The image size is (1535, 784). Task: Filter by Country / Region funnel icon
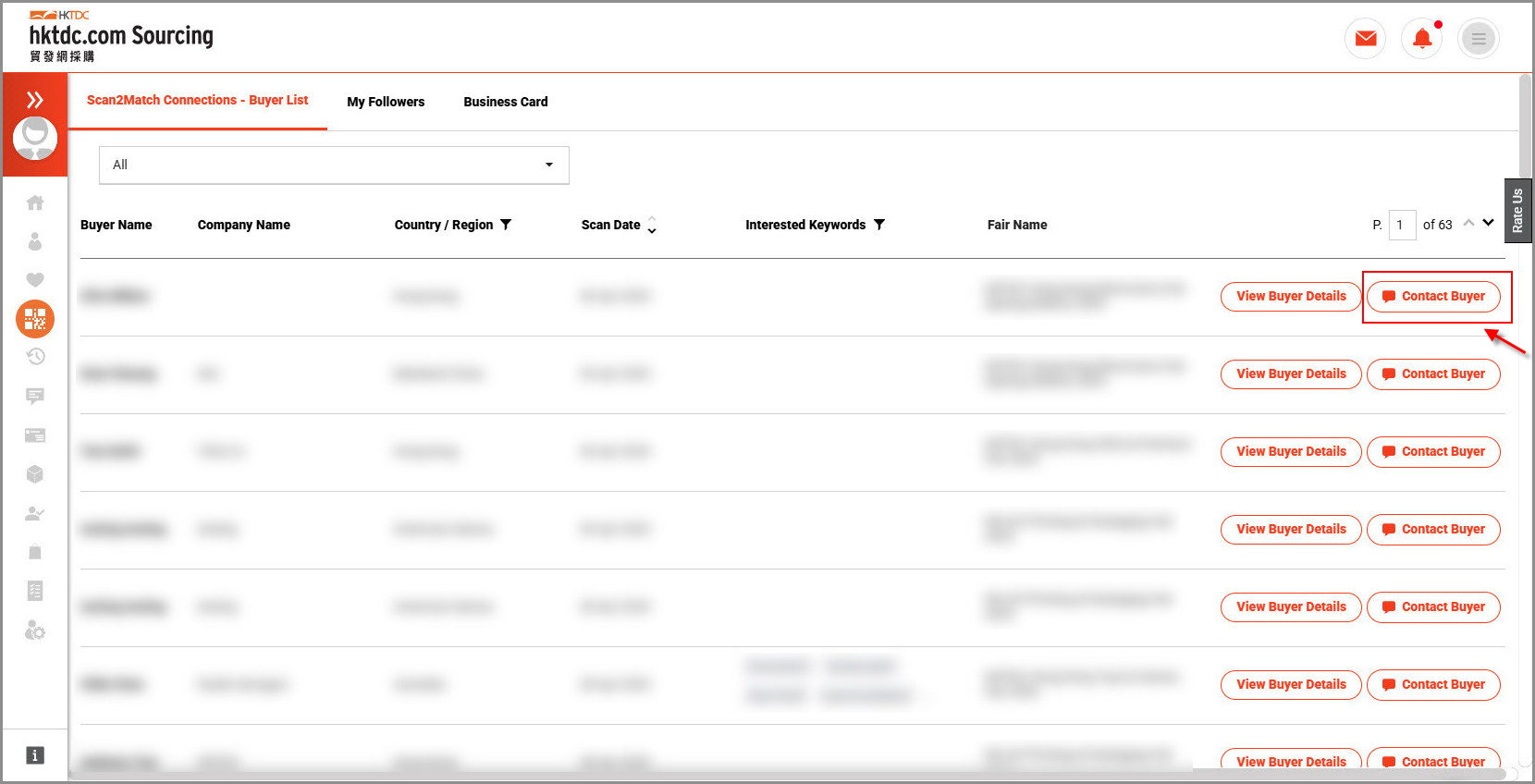[506, 225]
